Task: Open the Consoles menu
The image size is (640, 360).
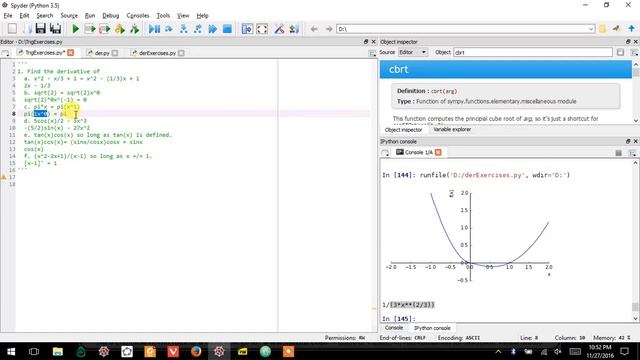Action: point(138,16)
